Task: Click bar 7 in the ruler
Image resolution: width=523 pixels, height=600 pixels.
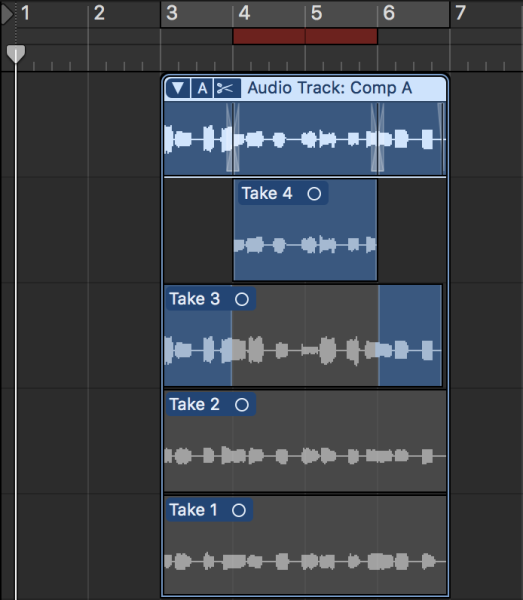Action: pyautogui.click(x=461, y=13)
